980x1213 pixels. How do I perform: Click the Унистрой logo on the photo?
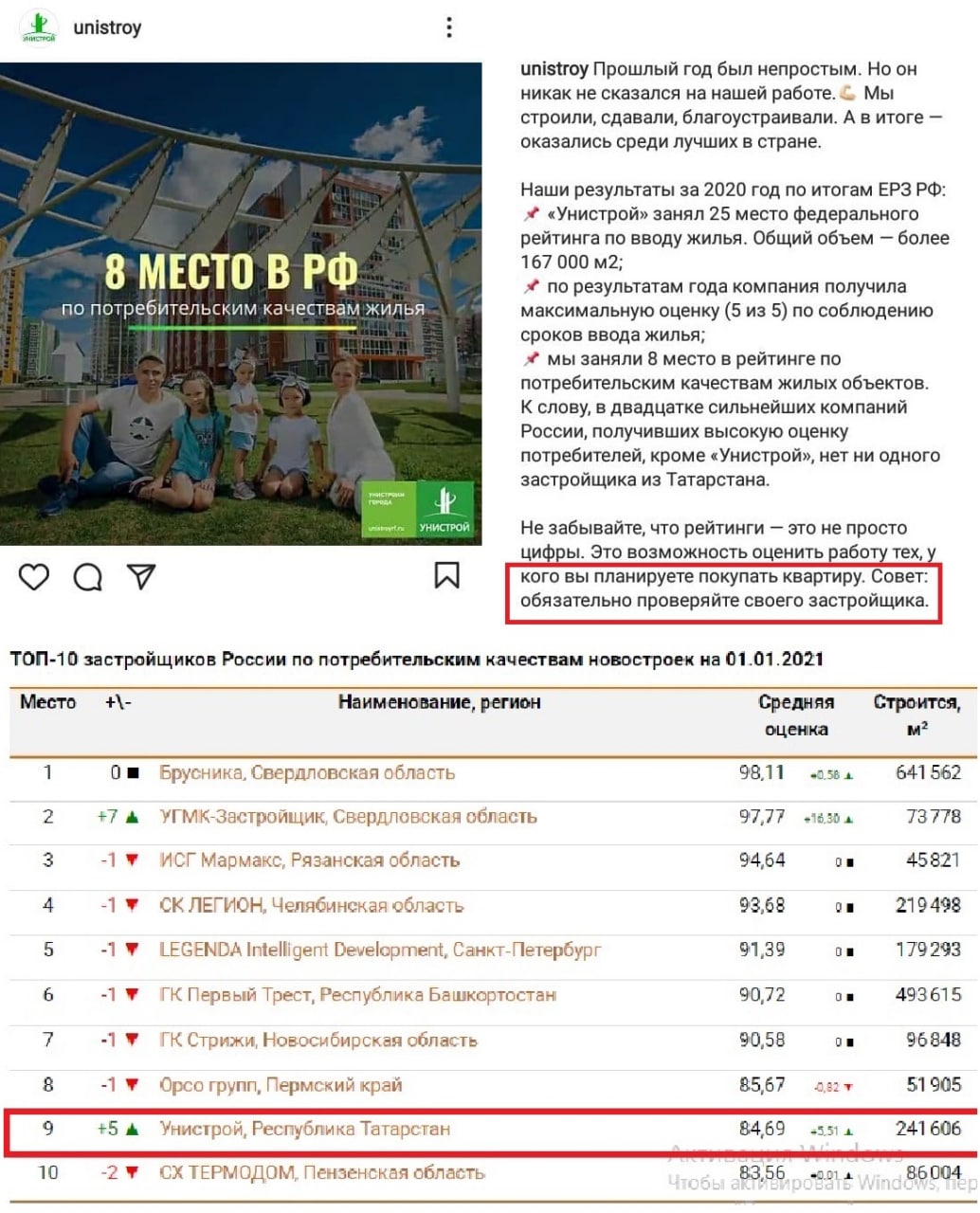(444, 508)
